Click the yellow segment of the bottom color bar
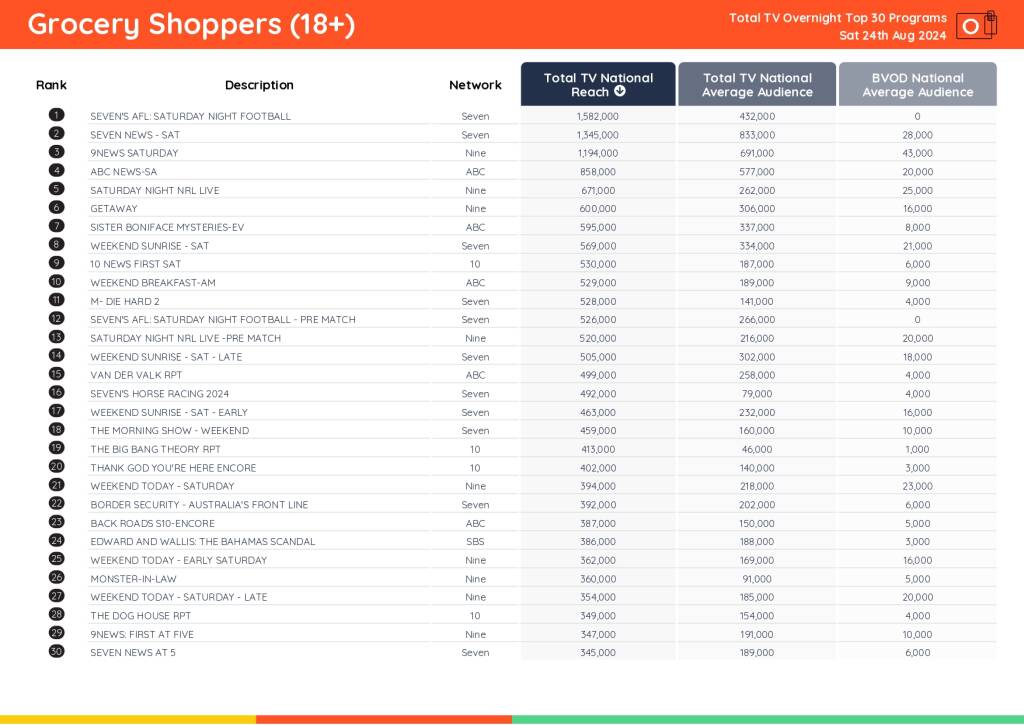The image size is (1024, 725). (128, 719)
